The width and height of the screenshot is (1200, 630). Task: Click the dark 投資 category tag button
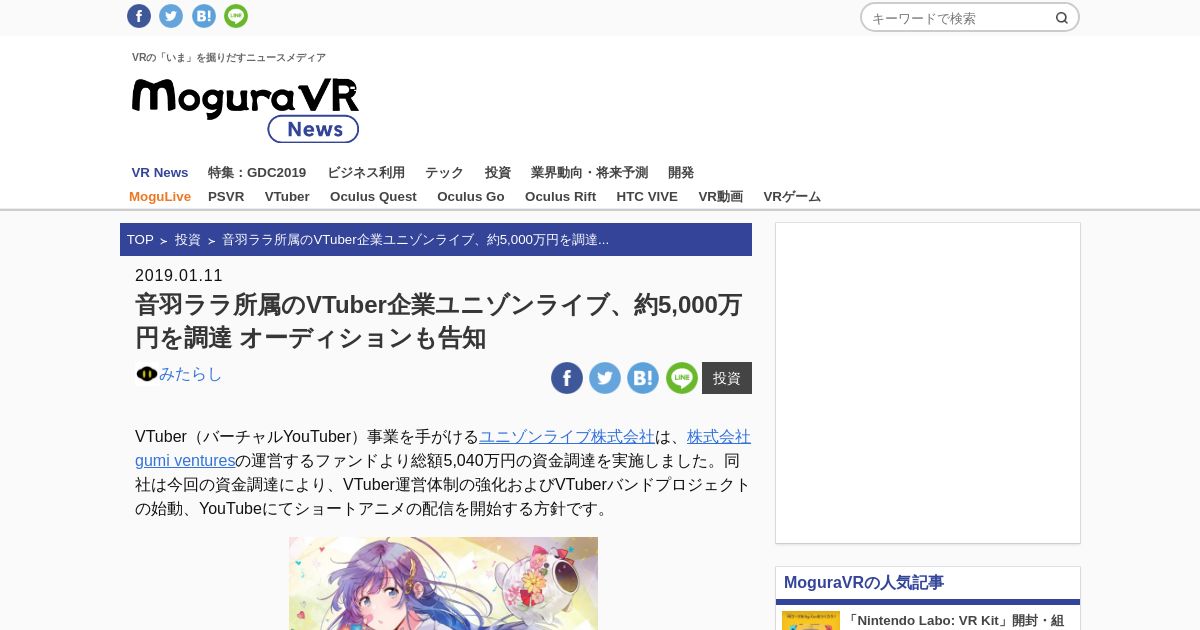[727, 378]
